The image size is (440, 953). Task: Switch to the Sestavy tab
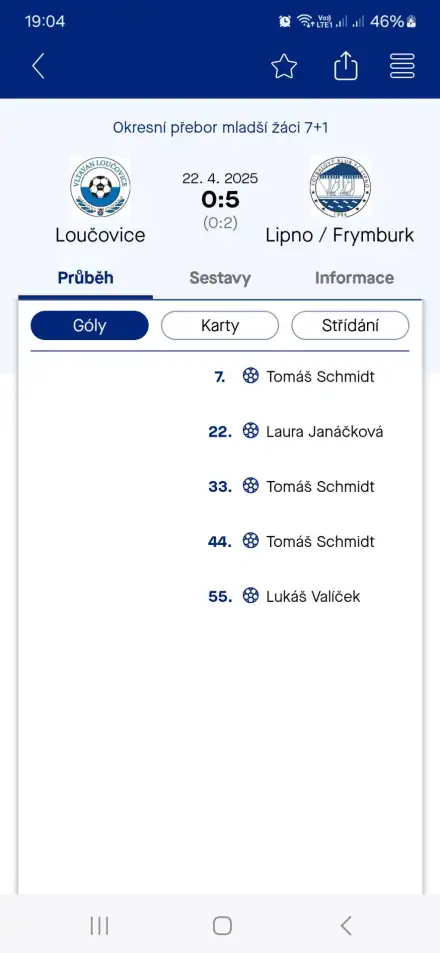pyautogui.click(x=220, y=278)
